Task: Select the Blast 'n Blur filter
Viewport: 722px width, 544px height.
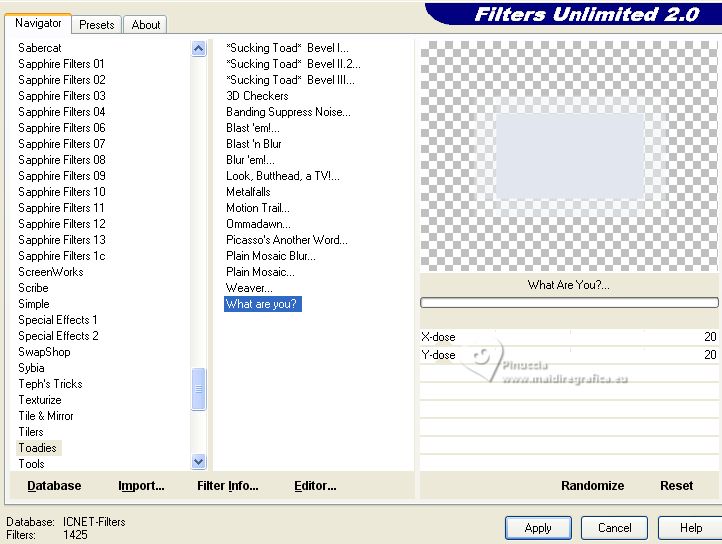Action: coord(254,144)
